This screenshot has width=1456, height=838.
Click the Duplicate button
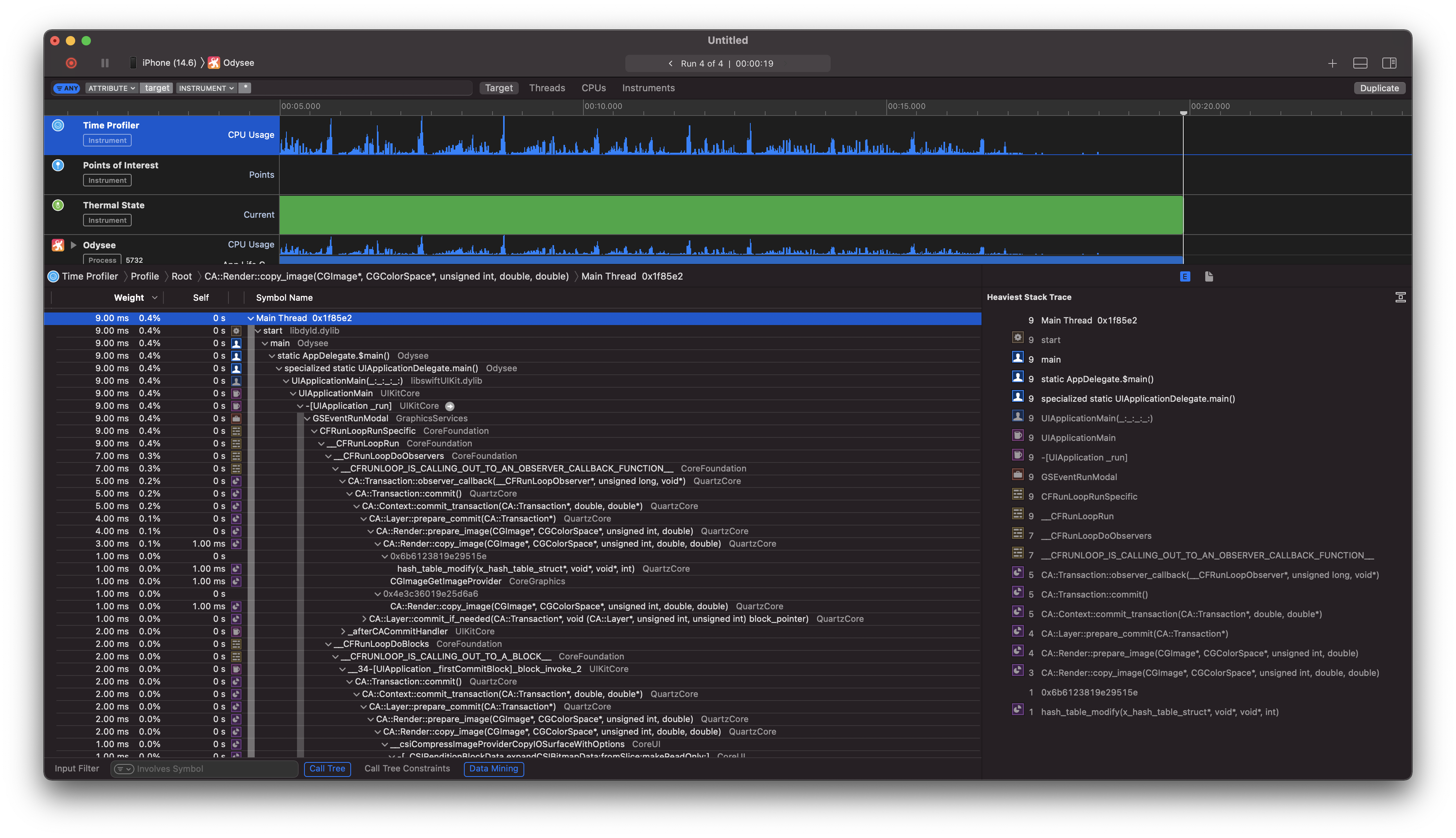coord(1380,88)
